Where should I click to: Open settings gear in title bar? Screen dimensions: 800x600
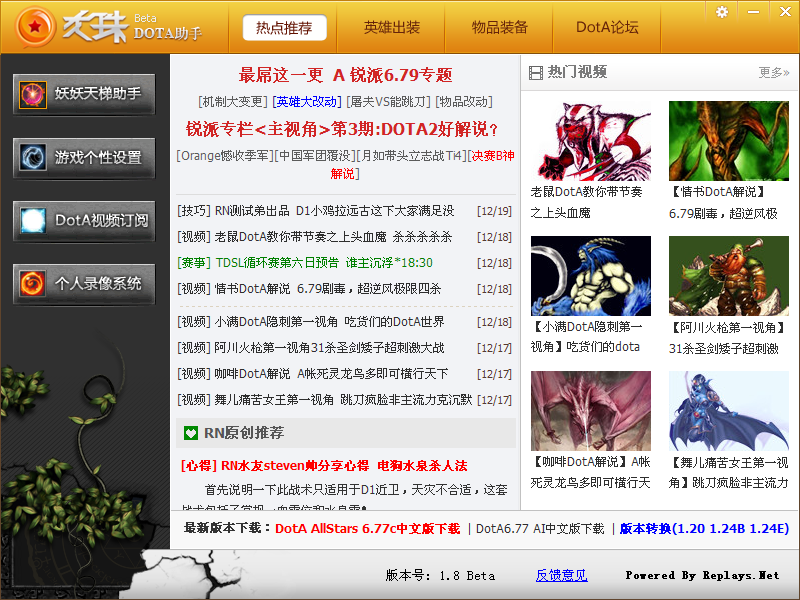click(721, 11)
